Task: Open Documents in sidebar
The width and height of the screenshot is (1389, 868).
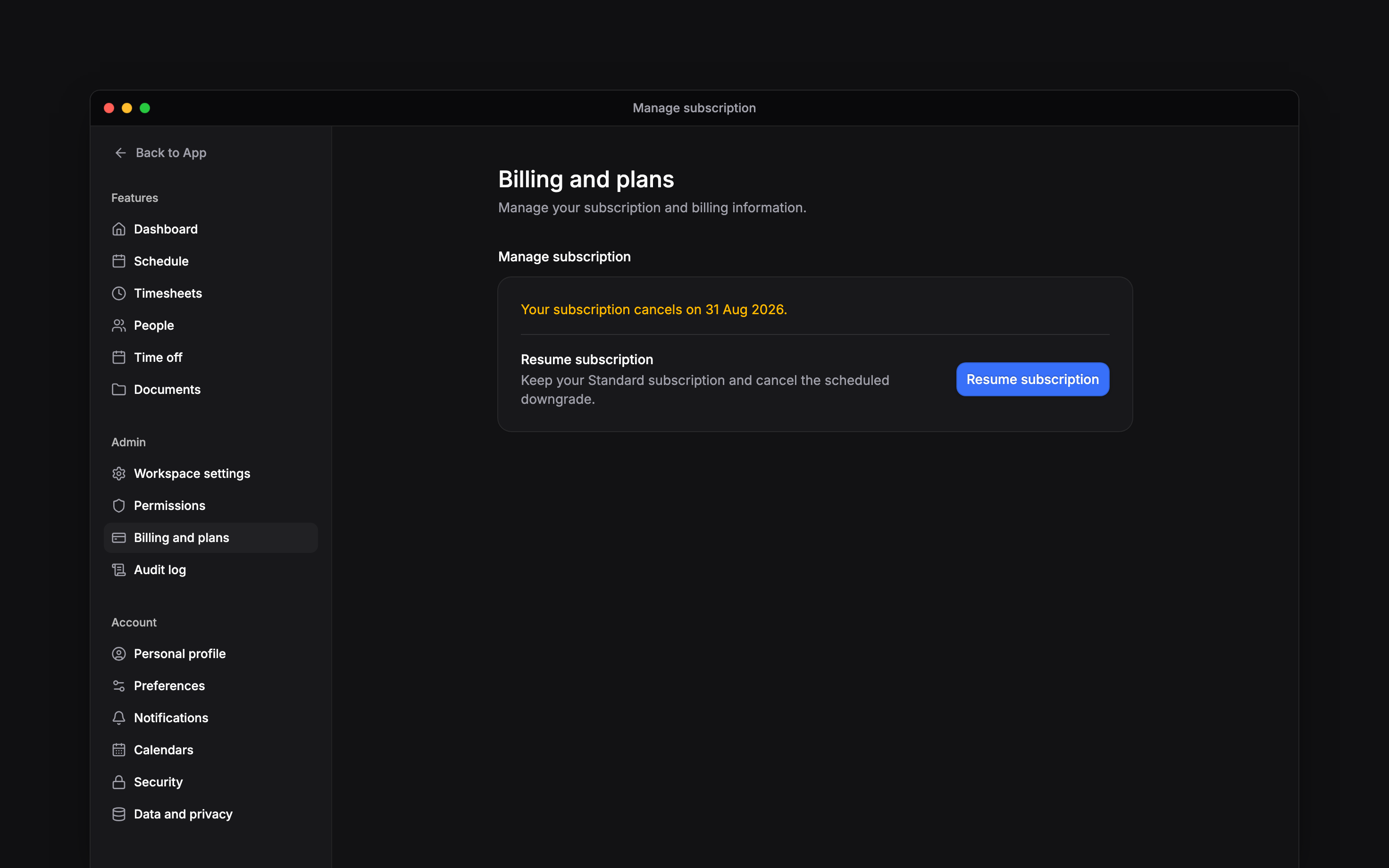Action: pos(210,390)
